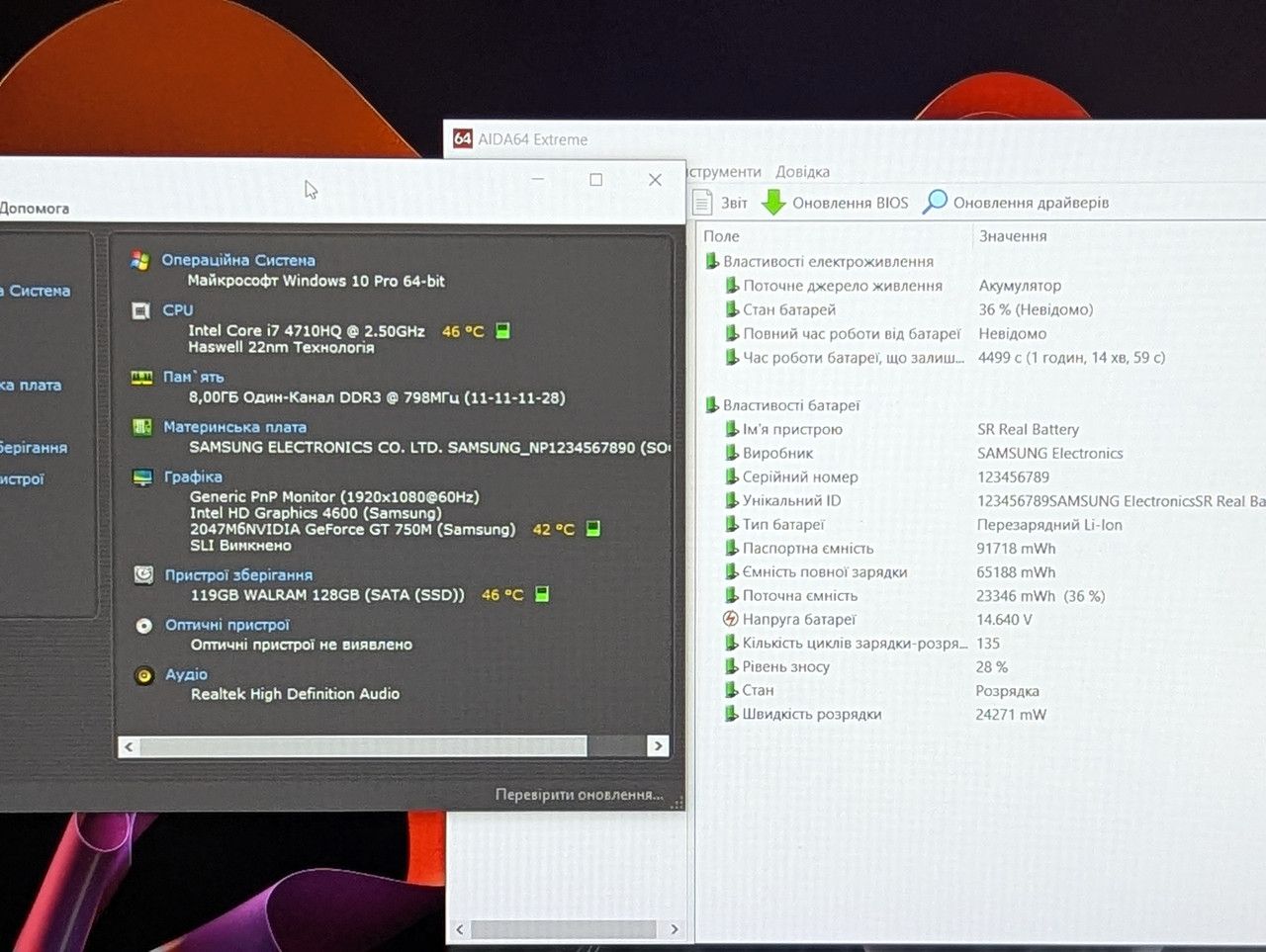Click Перевірити оновлення link at bottom
1266x952 pixels.
point(580,795)
